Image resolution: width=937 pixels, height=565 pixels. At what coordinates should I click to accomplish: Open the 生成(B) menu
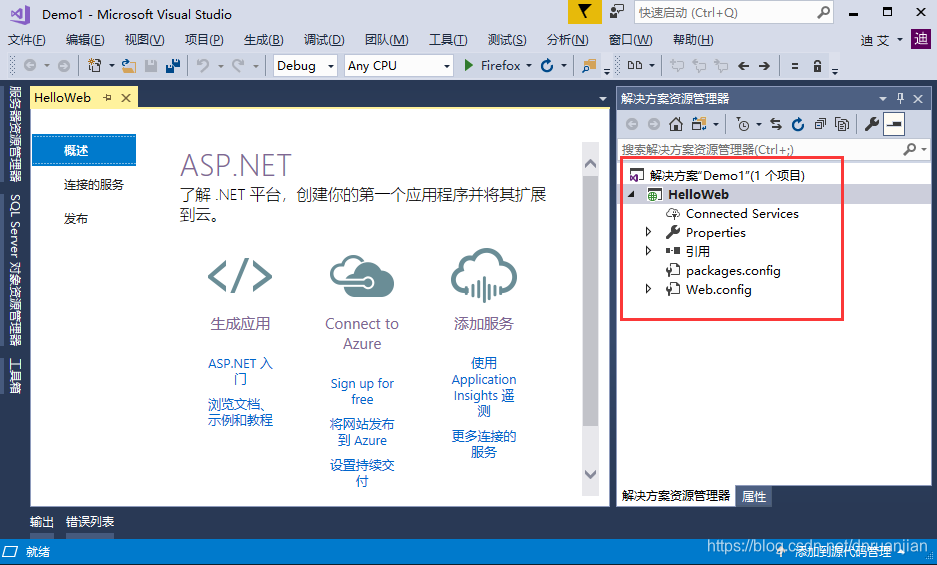[x=264, y=40]
